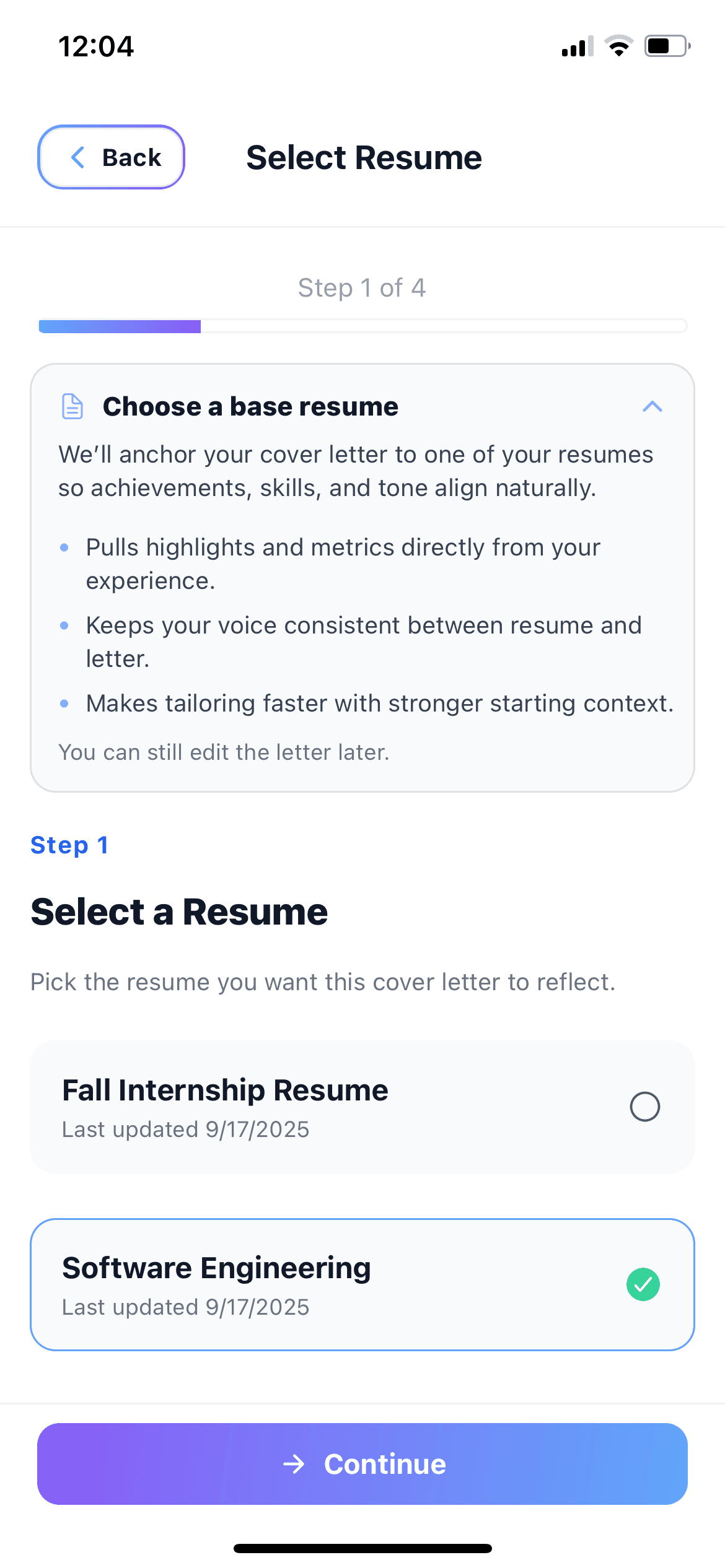
Task: Toggle the Choose a base resume heading
Action: [250, 407]
